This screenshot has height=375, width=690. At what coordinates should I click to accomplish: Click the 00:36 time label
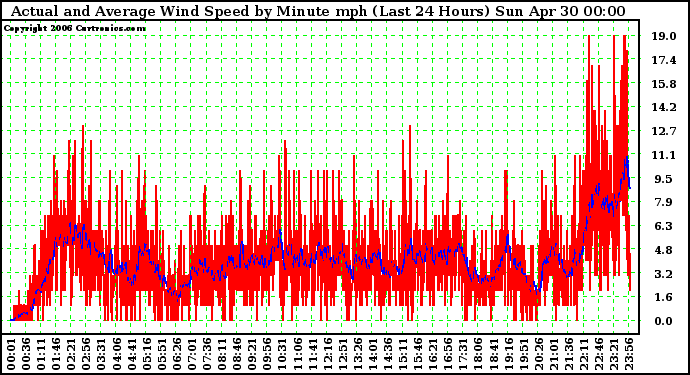pyautogui.click(x=26, y=354)
